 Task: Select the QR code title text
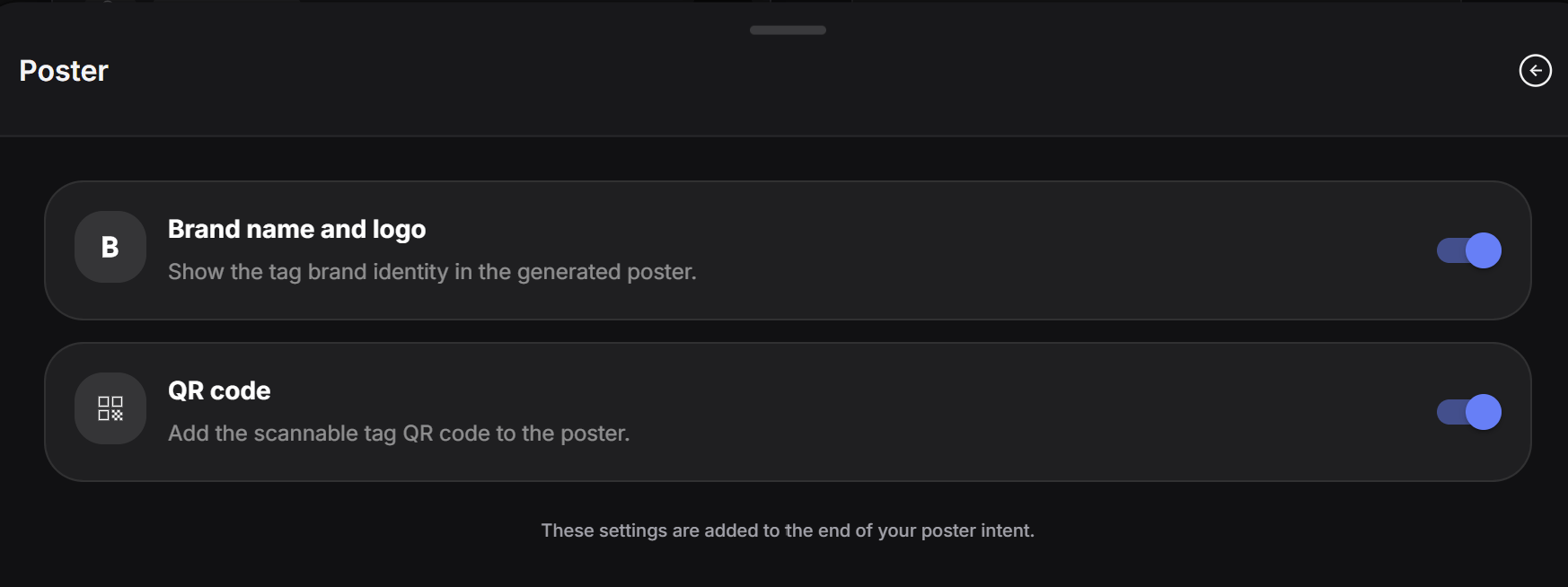(219, 390)
